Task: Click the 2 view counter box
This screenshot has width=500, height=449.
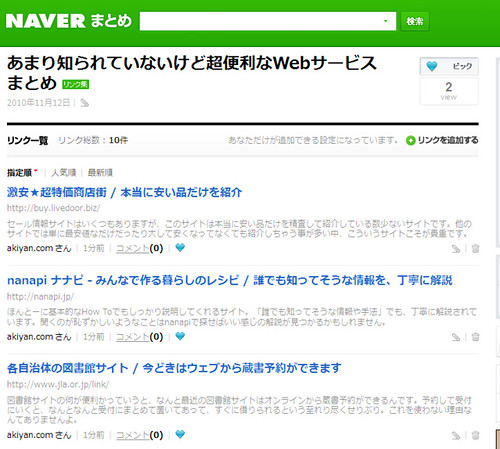Action: click(449, 91)
